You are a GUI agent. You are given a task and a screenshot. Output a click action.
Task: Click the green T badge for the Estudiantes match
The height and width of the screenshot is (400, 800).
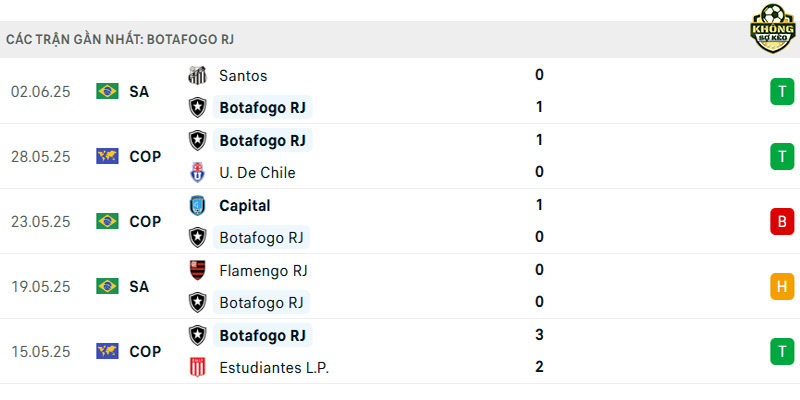click(x=782, y=352)
